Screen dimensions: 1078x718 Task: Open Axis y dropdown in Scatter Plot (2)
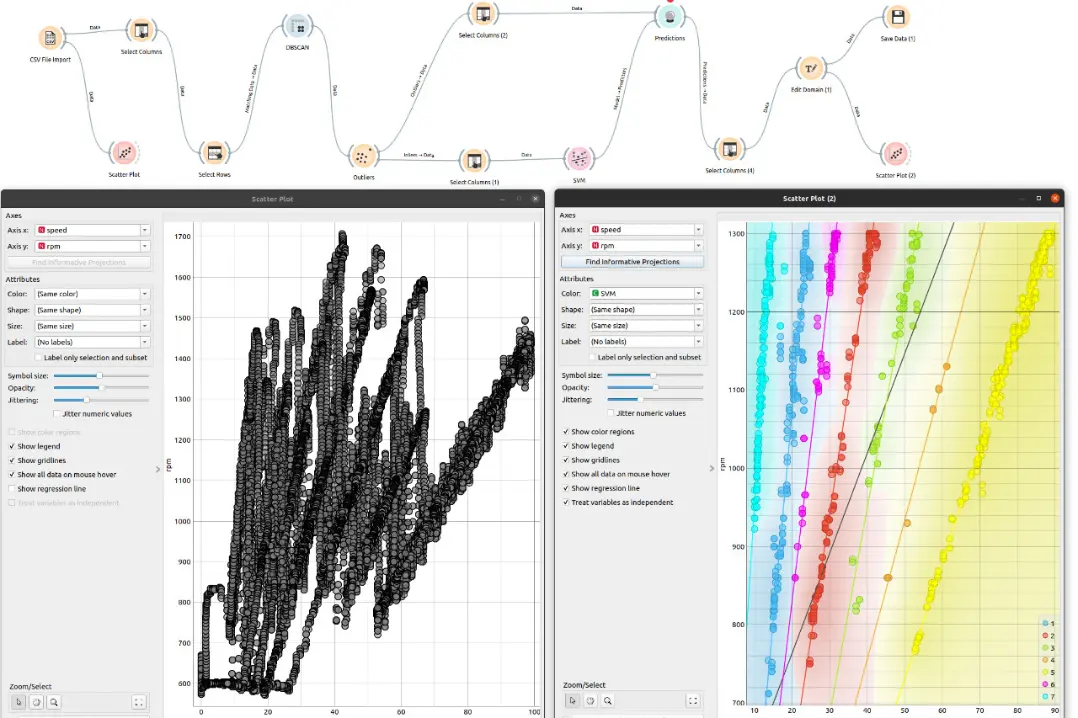pos(646,246)
